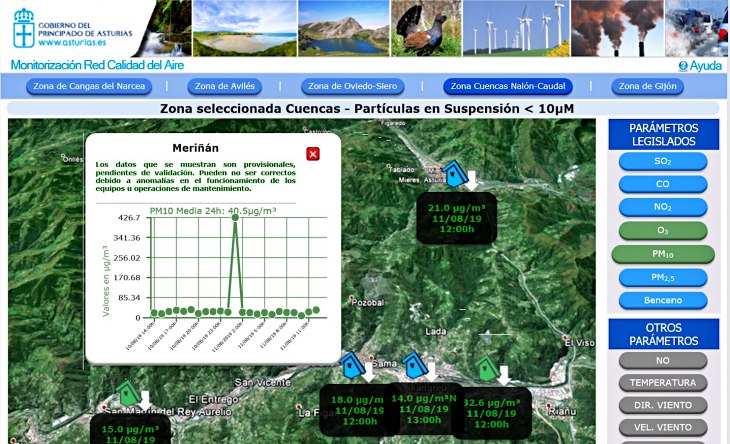Click the blue help icon beside Ayuda
The height and width of the screenshot is (444, 730).
tap(683, 66)
